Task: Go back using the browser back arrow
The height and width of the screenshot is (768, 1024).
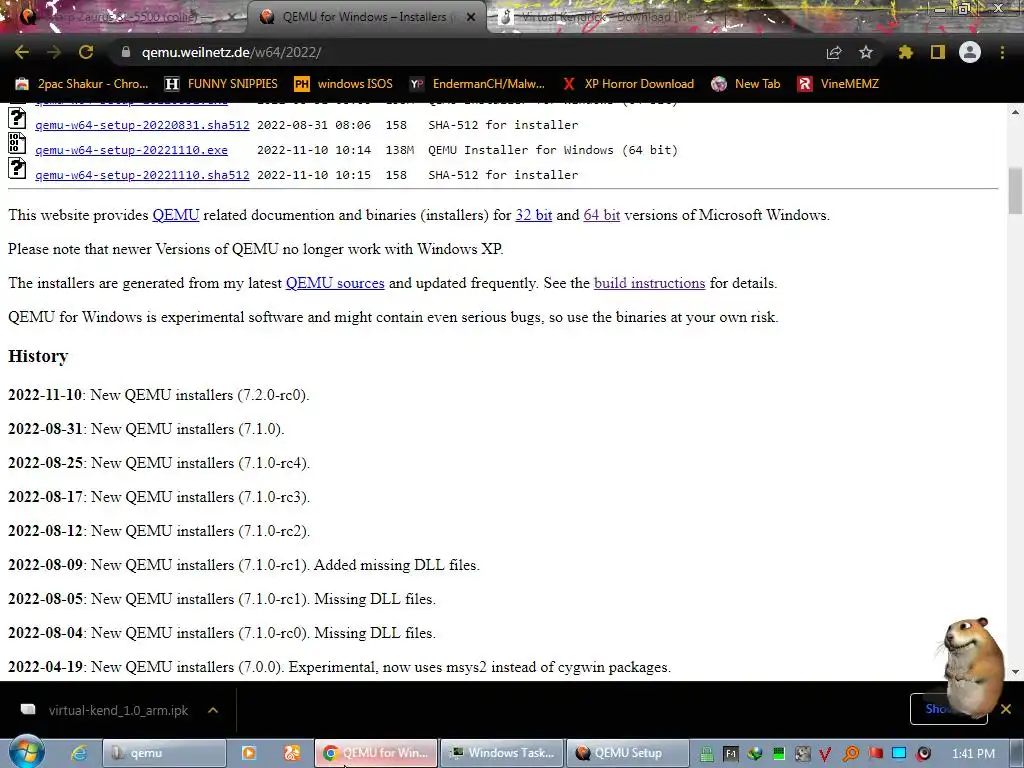Action: click(x=22, y=52)
